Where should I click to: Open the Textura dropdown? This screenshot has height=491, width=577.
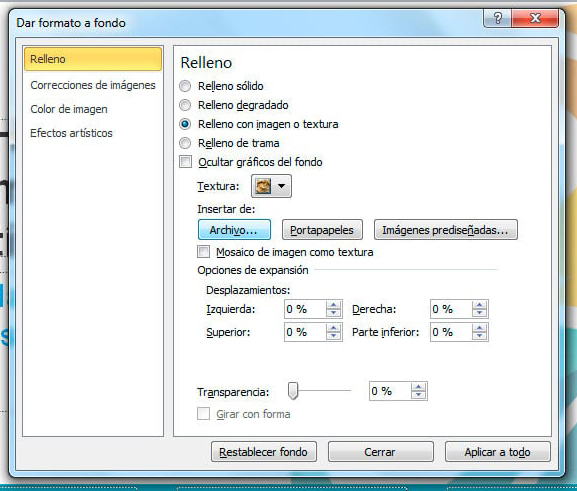click(x=271, y=186)
